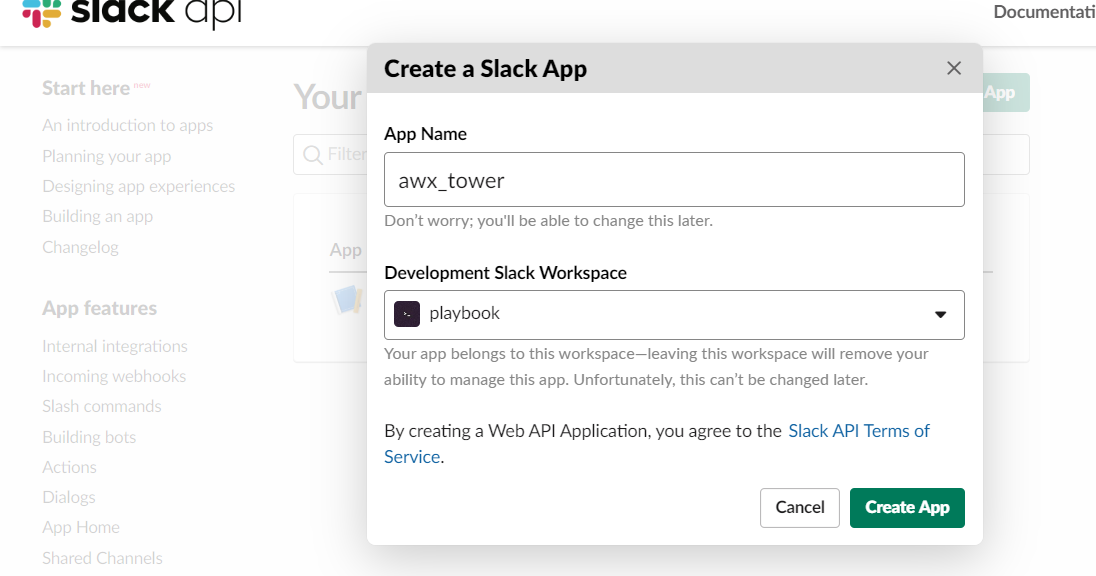The width and height of the screenshot is (1096, 576).
Task: Click the App features heading
Action: [x=99, y=308]
